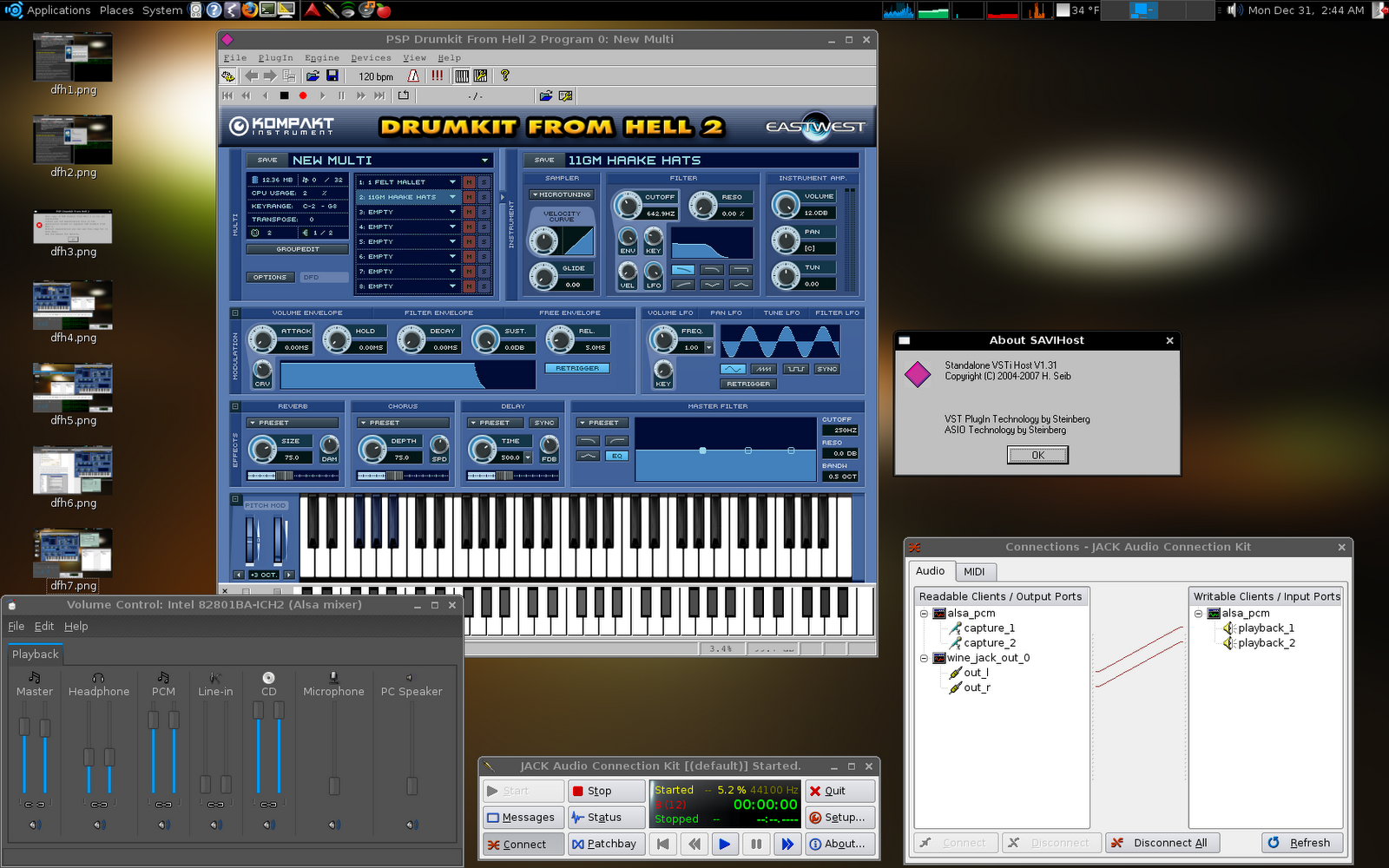Click the Messages button in JACK
1389x868 pixels.
(522, 818)
